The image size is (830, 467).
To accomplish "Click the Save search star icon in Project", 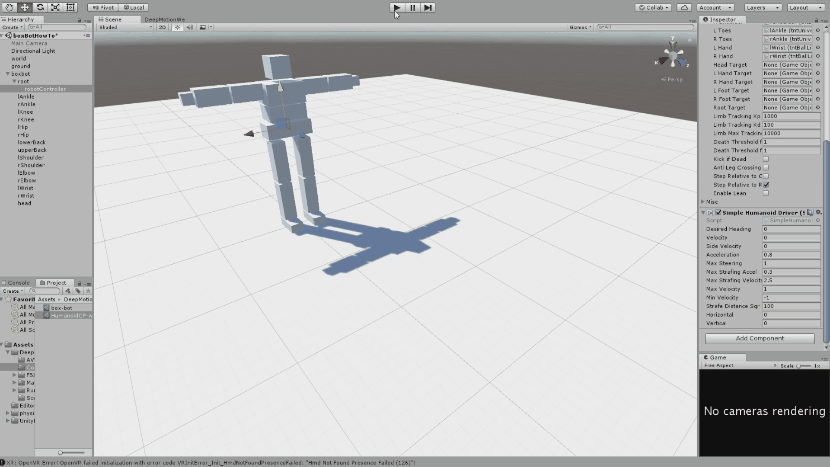I will point(88,291).
